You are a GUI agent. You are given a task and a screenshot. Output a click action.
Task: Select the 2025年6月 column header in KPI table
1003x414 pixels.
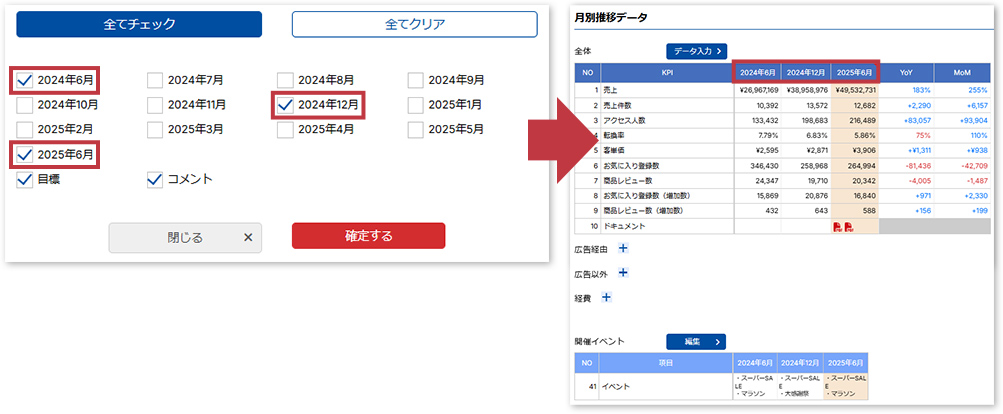coord(855,73)
